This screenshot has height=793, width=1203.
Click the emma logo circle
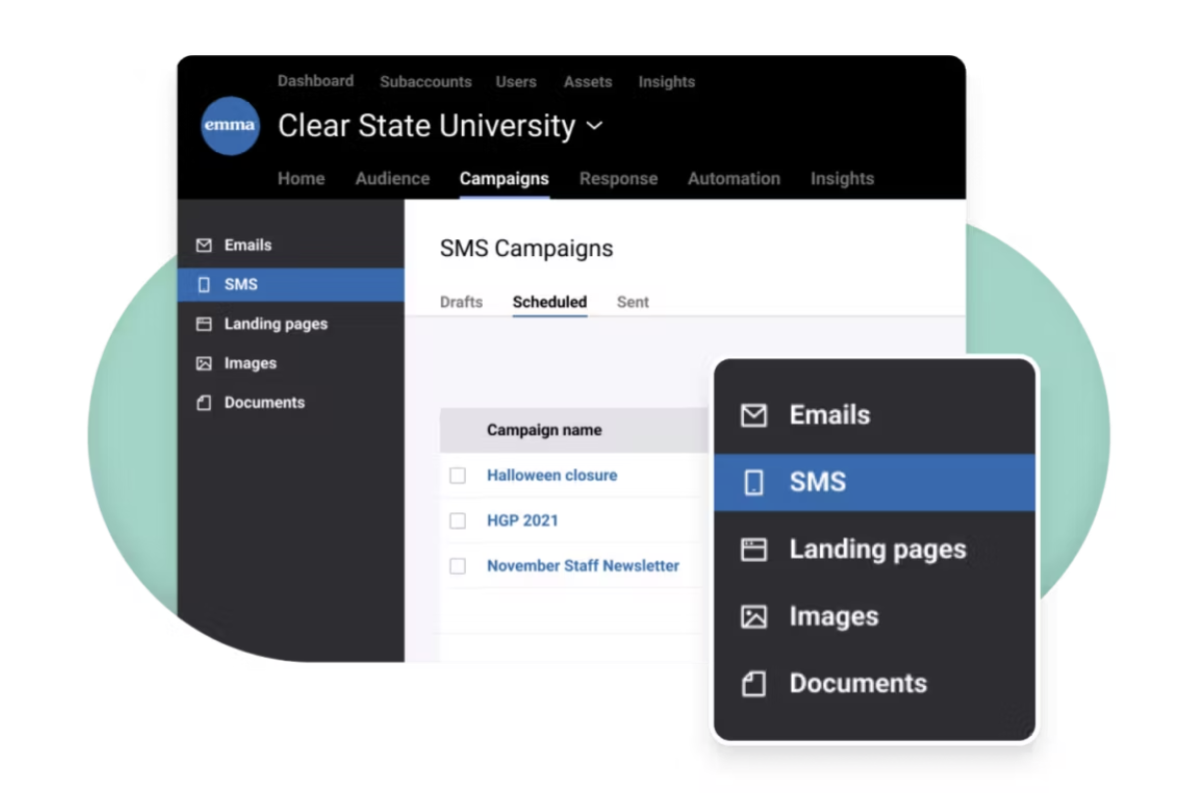pos(230,126)
